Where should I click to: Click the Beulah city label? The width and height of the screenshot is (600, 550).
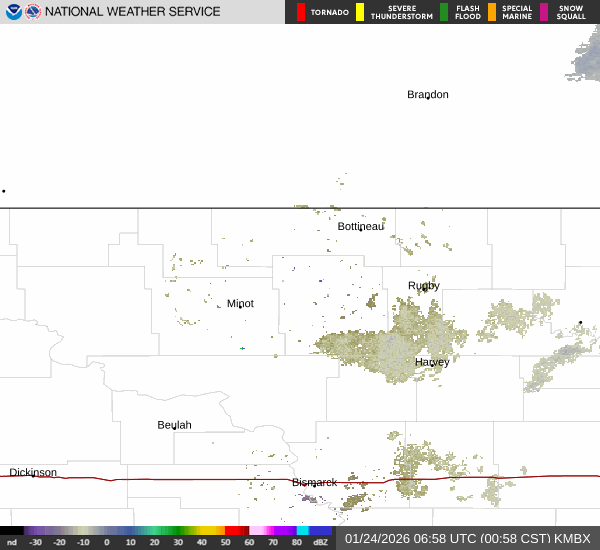(174, 425)
